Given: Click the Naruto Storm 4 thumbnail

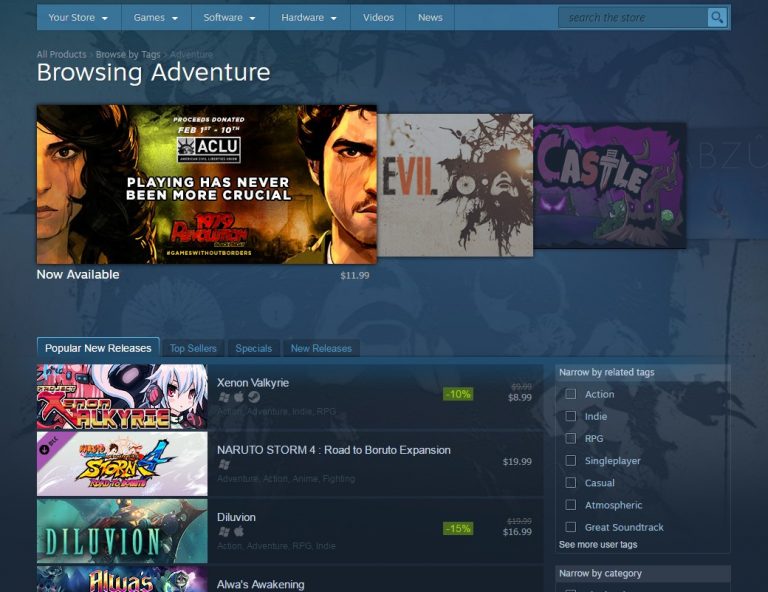Looking at the screenshot, I should click(122, 464).
